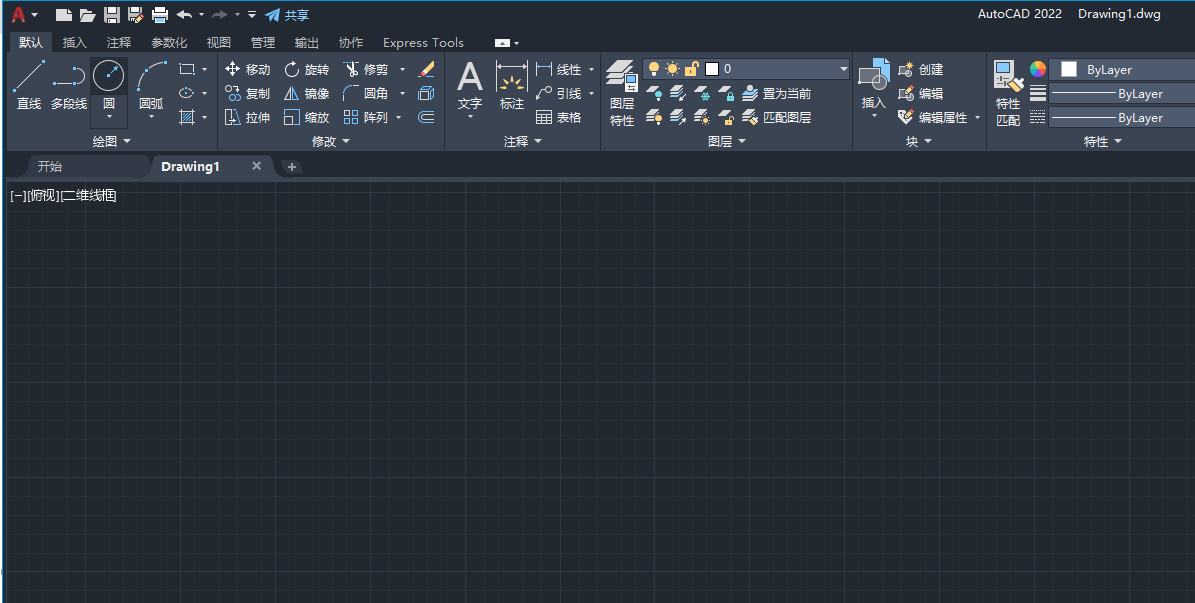This screenshot has width=1195, height=603.
Task: Select the 多段线 (Polyline) tool
Action: (69, 78)
